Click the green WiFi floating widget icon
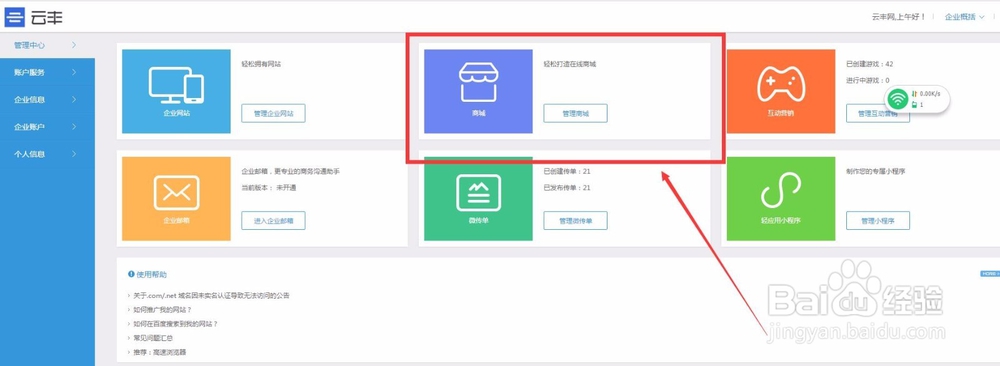The width and height of the screenshot is (1000, 366). pyautogui.click(x=898, y=99)
